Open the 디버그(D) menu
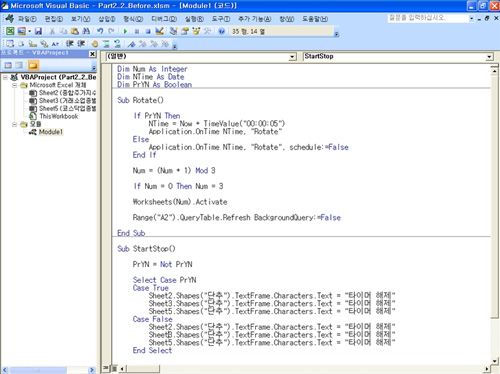 [x=164, y=19]
